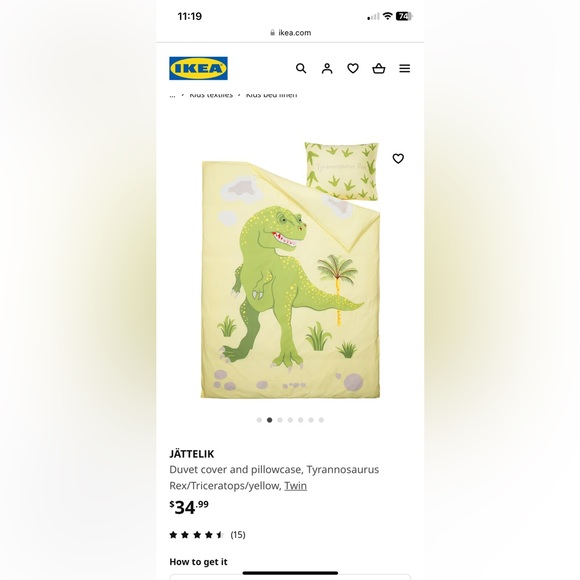Select the last image carousel dot
580x580 pixels.
click(321, 420)
